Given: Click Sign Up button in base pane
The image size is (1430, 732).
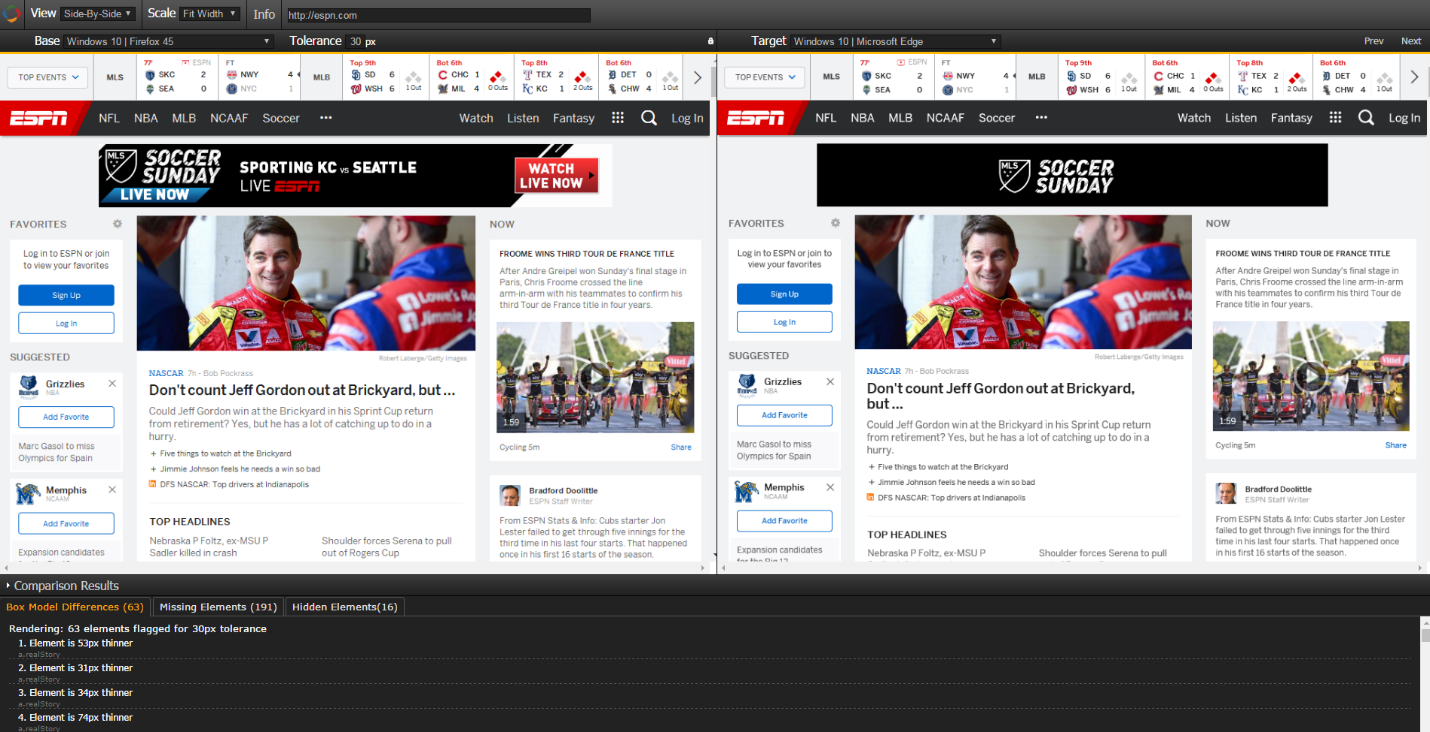Looking at the screenshot, I should [x=66, y=295].
